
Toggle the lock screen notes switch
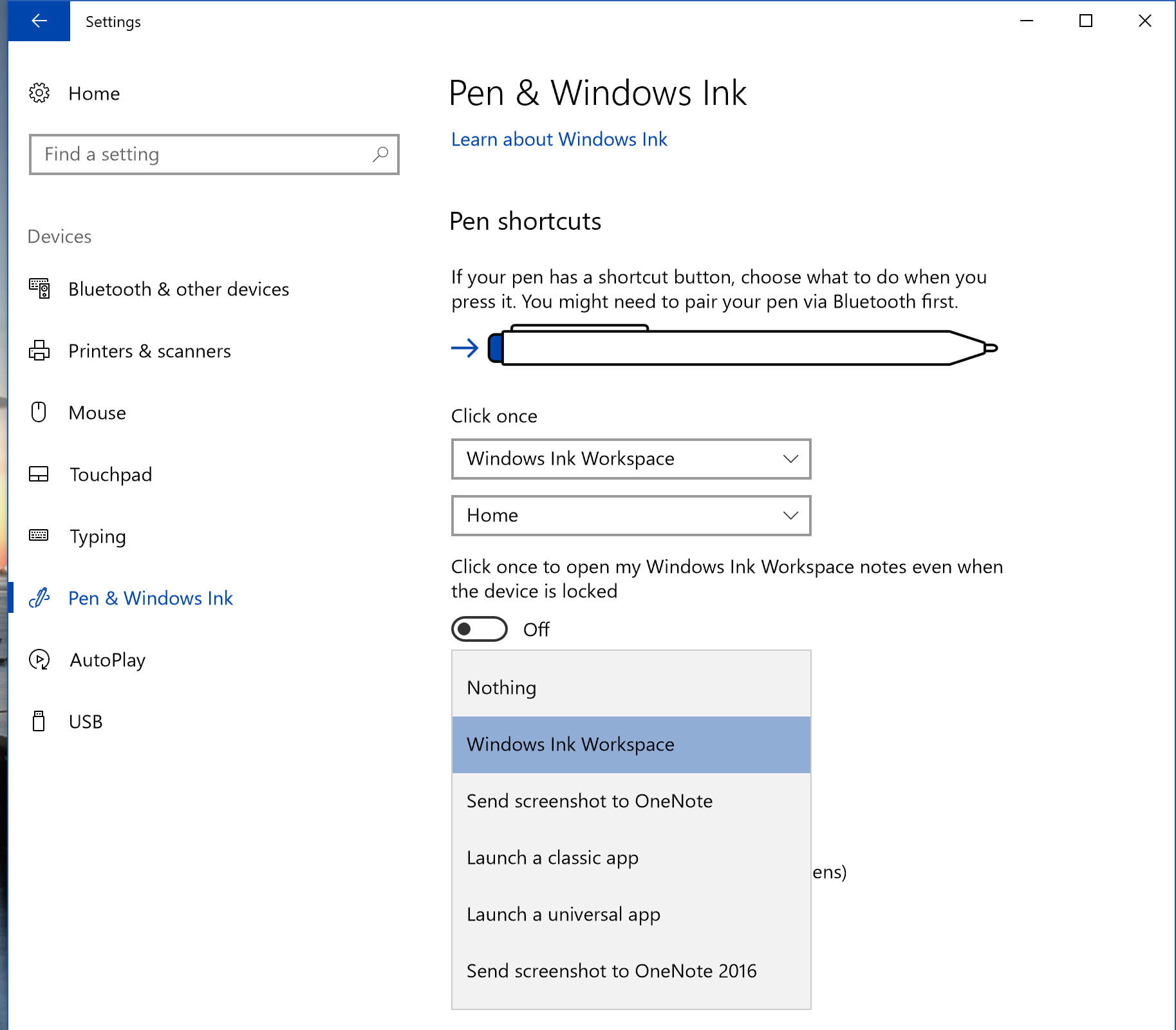tap(479, 629)
